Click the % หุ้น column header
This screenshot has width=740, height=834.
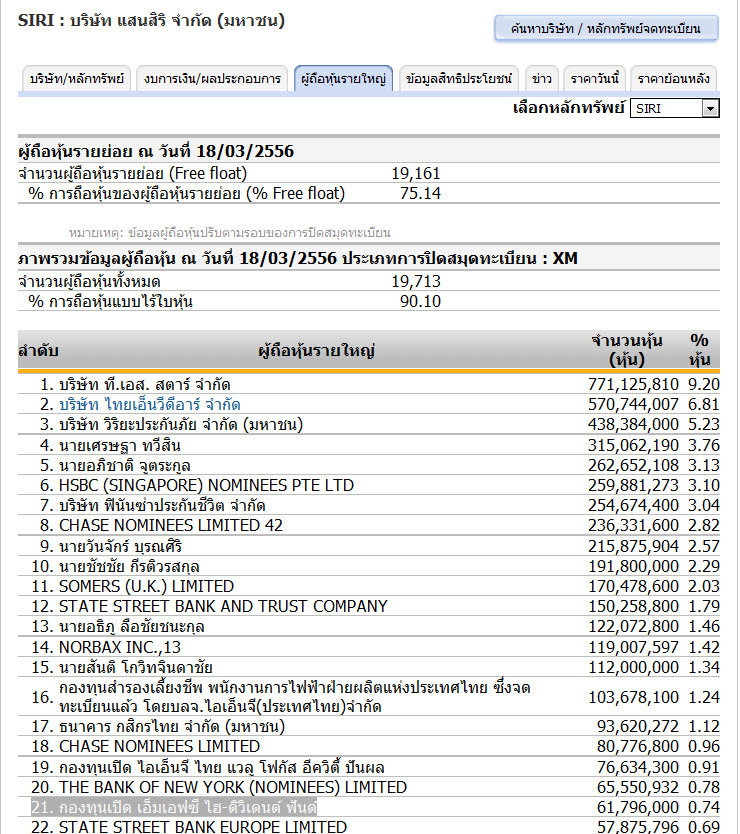point(700,350)
